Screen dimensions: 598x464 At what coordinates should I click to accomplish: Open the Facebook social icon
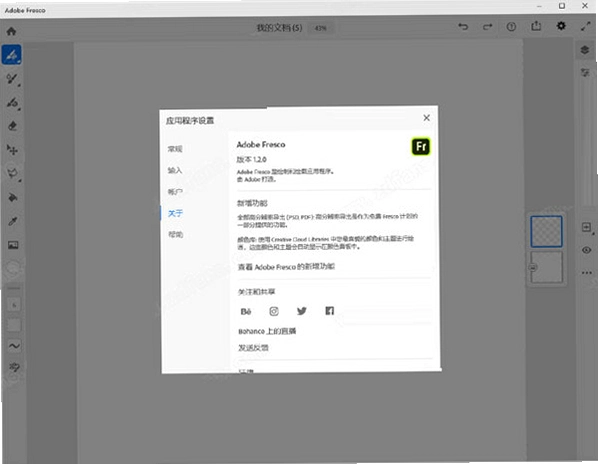point(330,311)
